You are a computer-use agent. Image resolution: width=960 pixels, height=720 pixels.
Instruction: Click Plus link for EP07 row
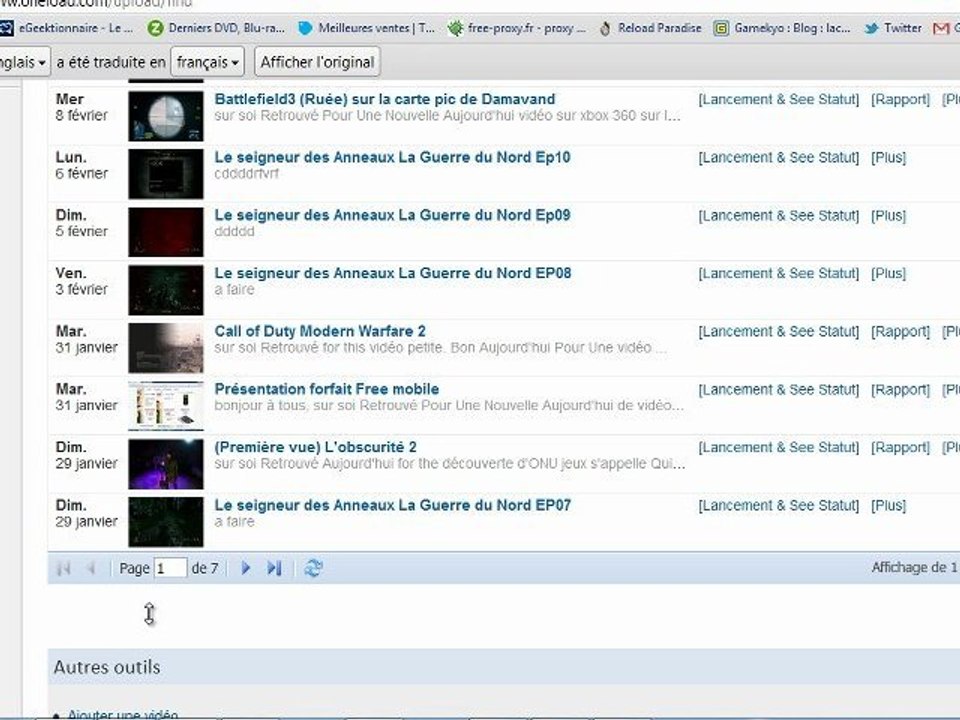[888, 506]
